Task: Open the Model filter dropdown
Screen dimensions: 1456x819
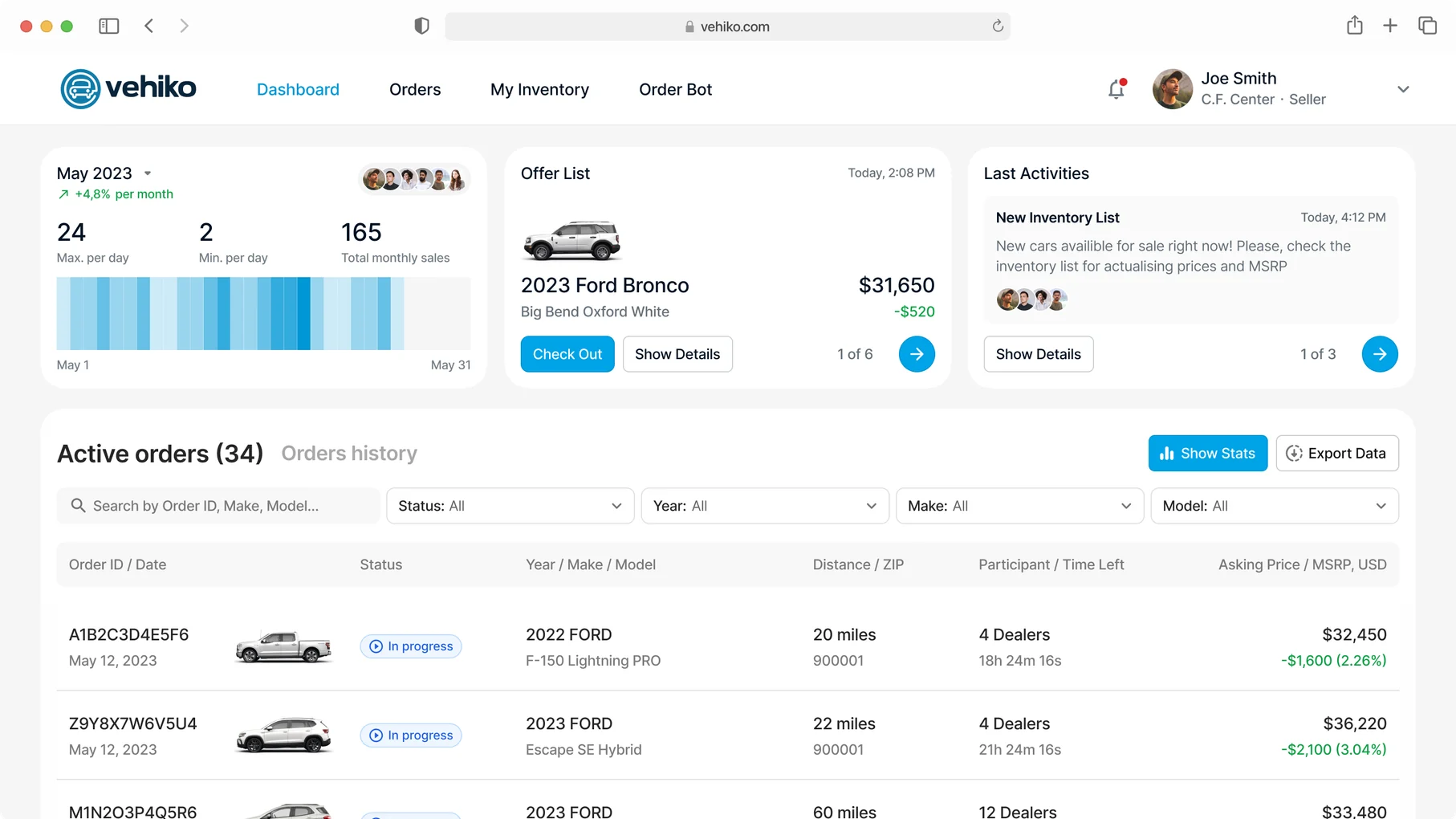Action: tap(1275, 506)
